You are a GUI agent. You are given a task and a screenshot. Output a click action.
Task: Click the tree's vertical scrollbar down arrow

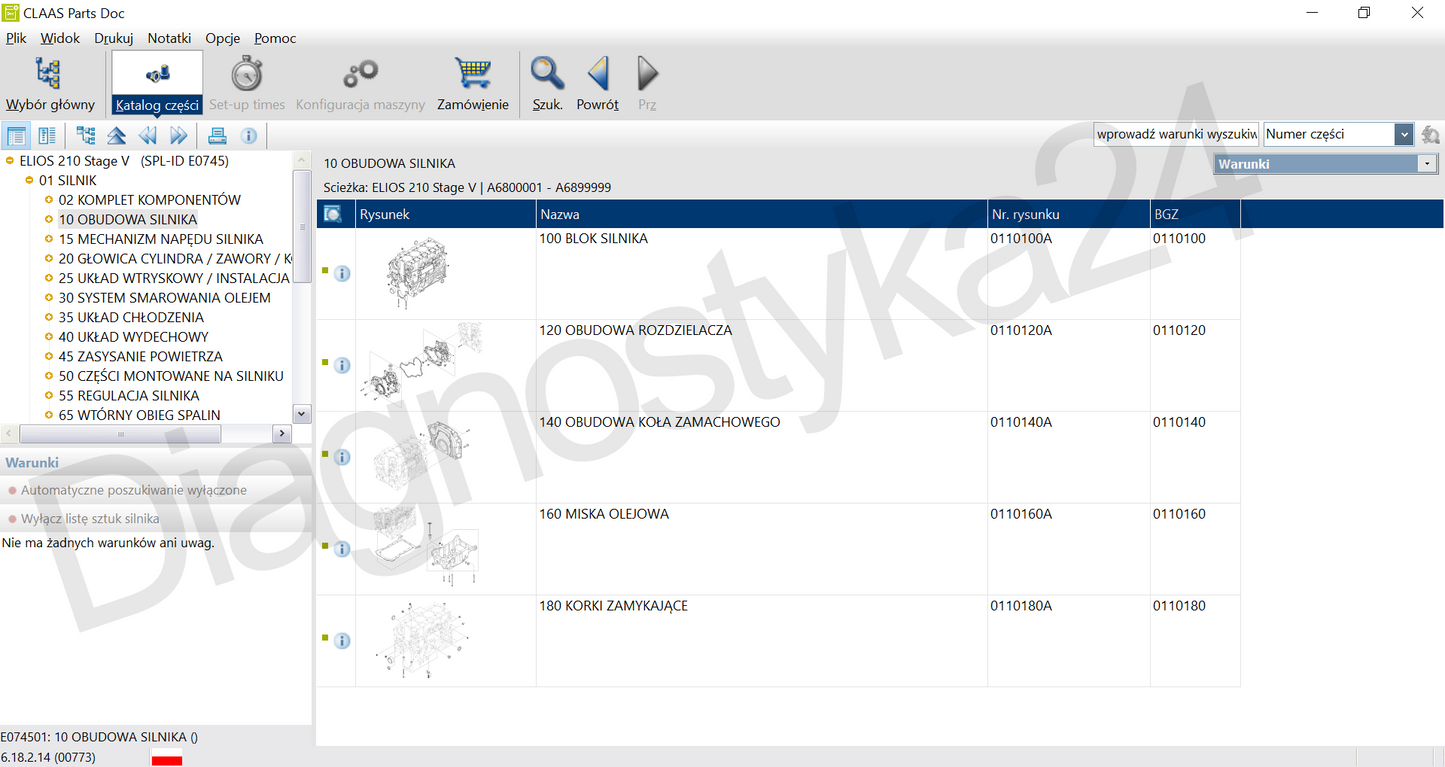point(302,413)
